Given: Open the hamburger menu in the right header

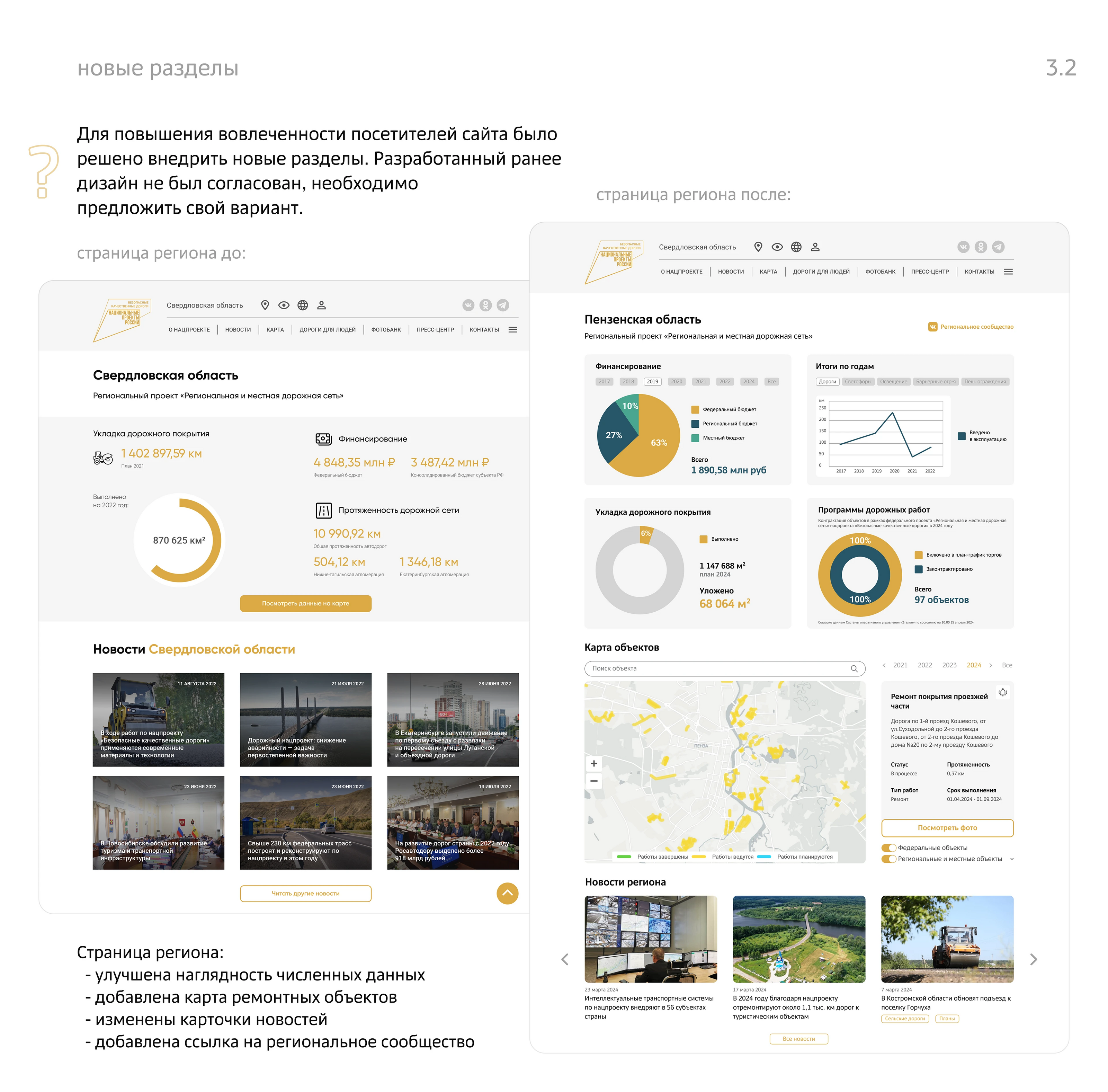Looking at the screenshot, I should [1008, 272].
